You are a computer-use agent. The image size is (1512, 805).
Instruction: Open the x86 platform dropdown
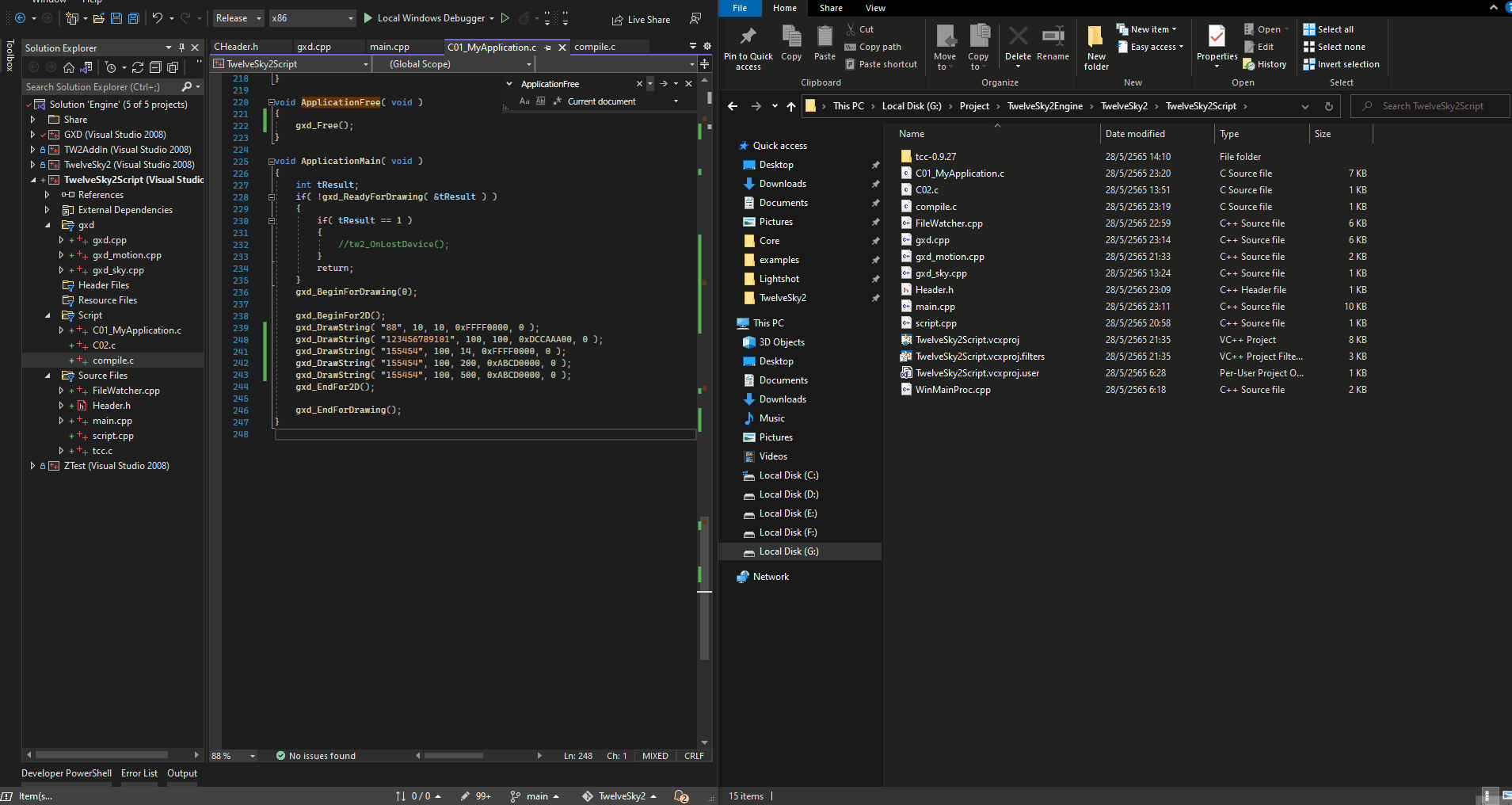tap(312, 17)
